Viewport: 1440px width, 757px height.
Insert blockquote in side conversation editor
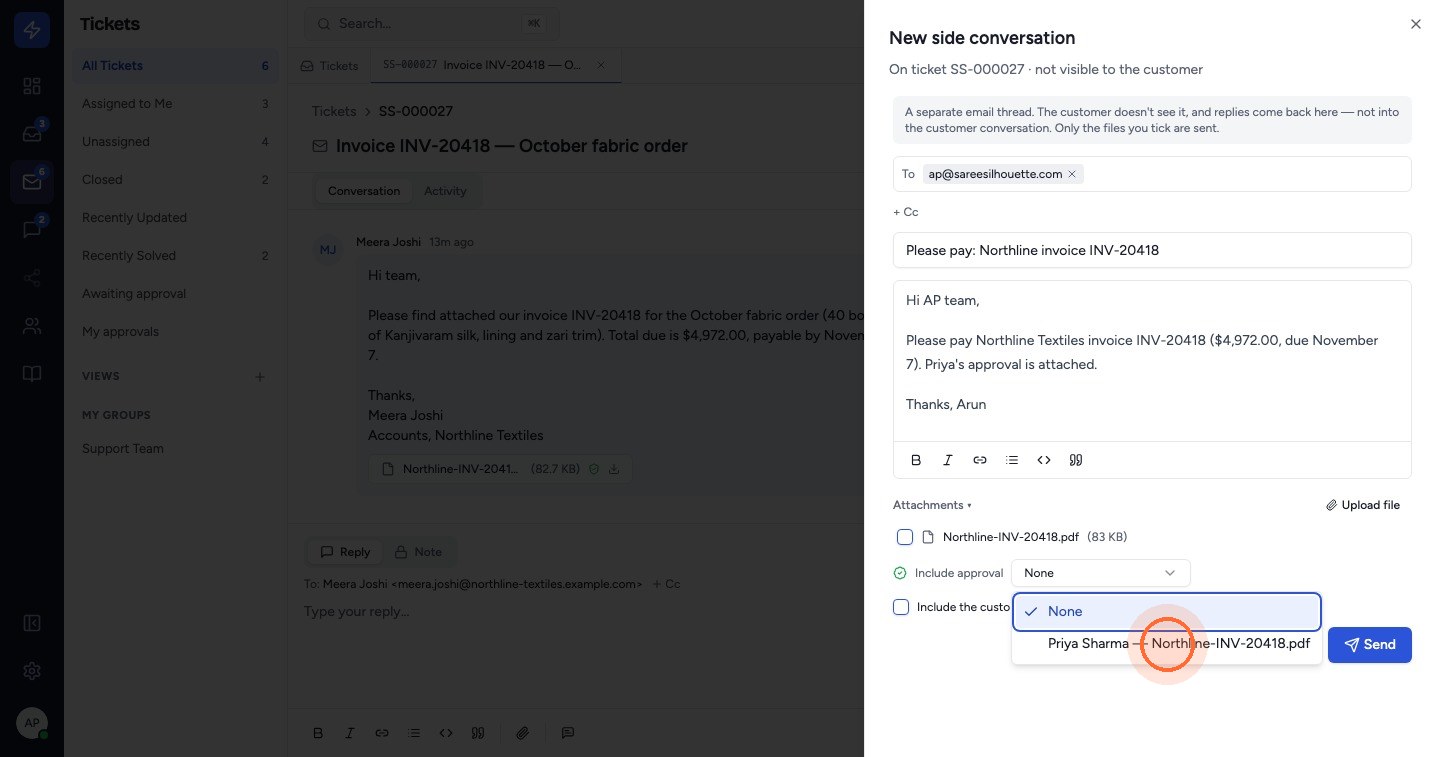click(x=1076, y=460)
